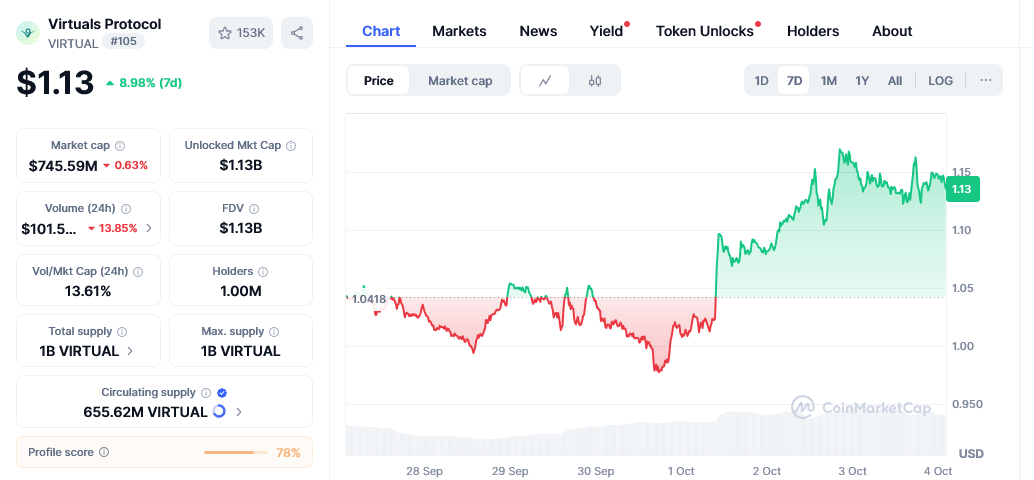1034x480 pixels.
Task: Click the Profile score progress bar
Action: [x=229, y=453]
